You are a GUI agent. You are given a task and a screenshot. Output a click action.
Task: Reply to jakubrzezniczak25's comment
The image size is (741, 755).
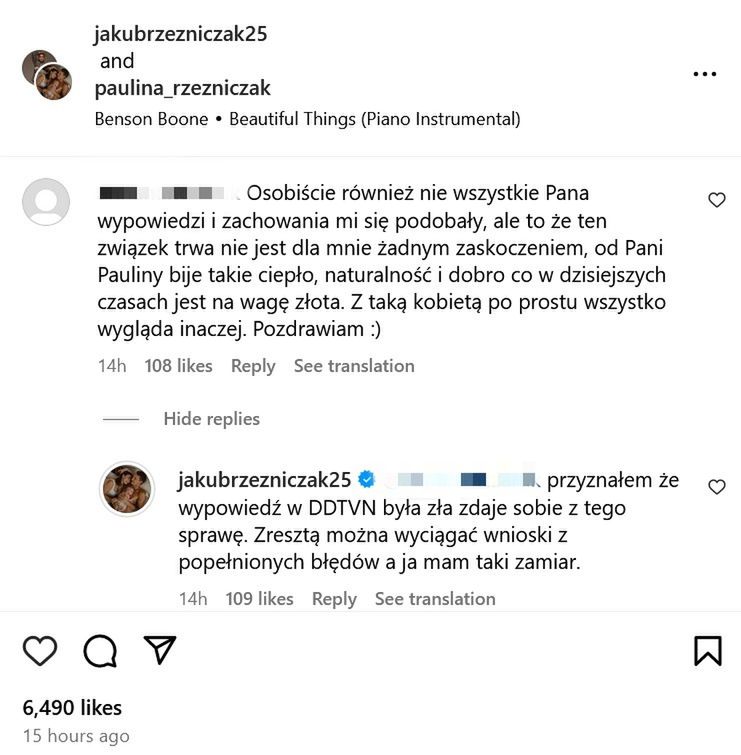(x=334, y=599)
